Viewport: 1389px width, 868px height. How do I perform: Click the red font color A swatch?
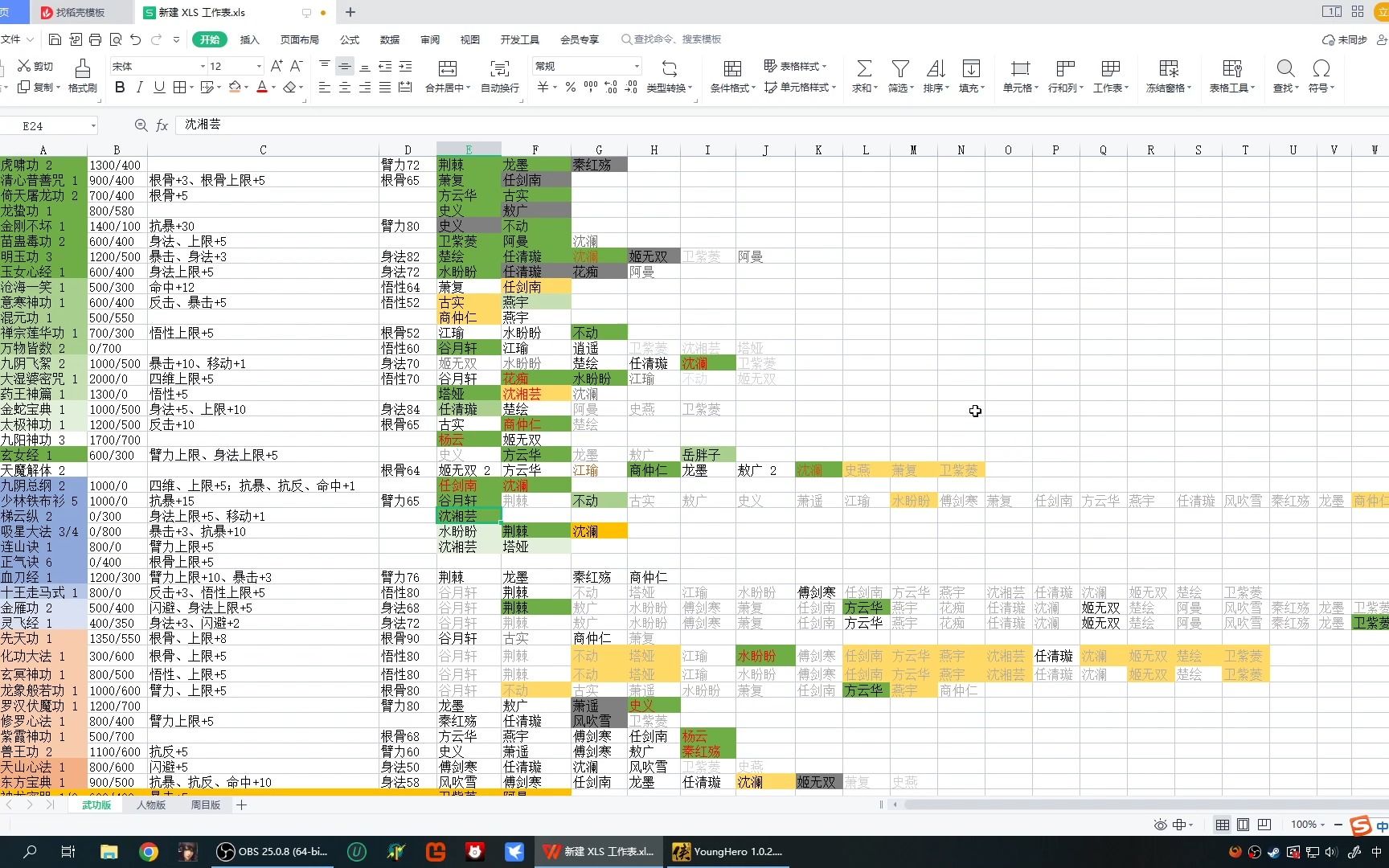point(261,87)
